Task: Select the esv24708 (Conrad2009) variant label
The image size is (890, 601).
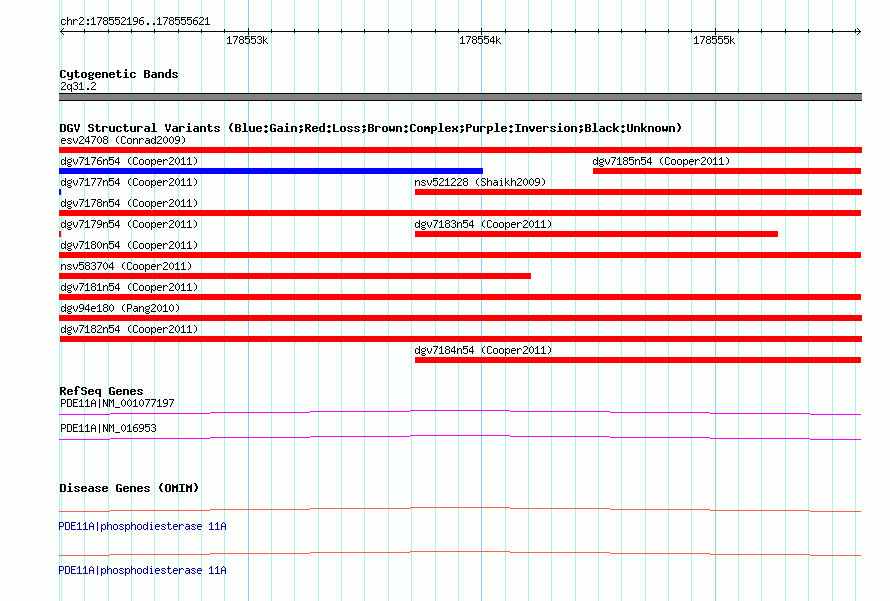Action: (123, 140)
